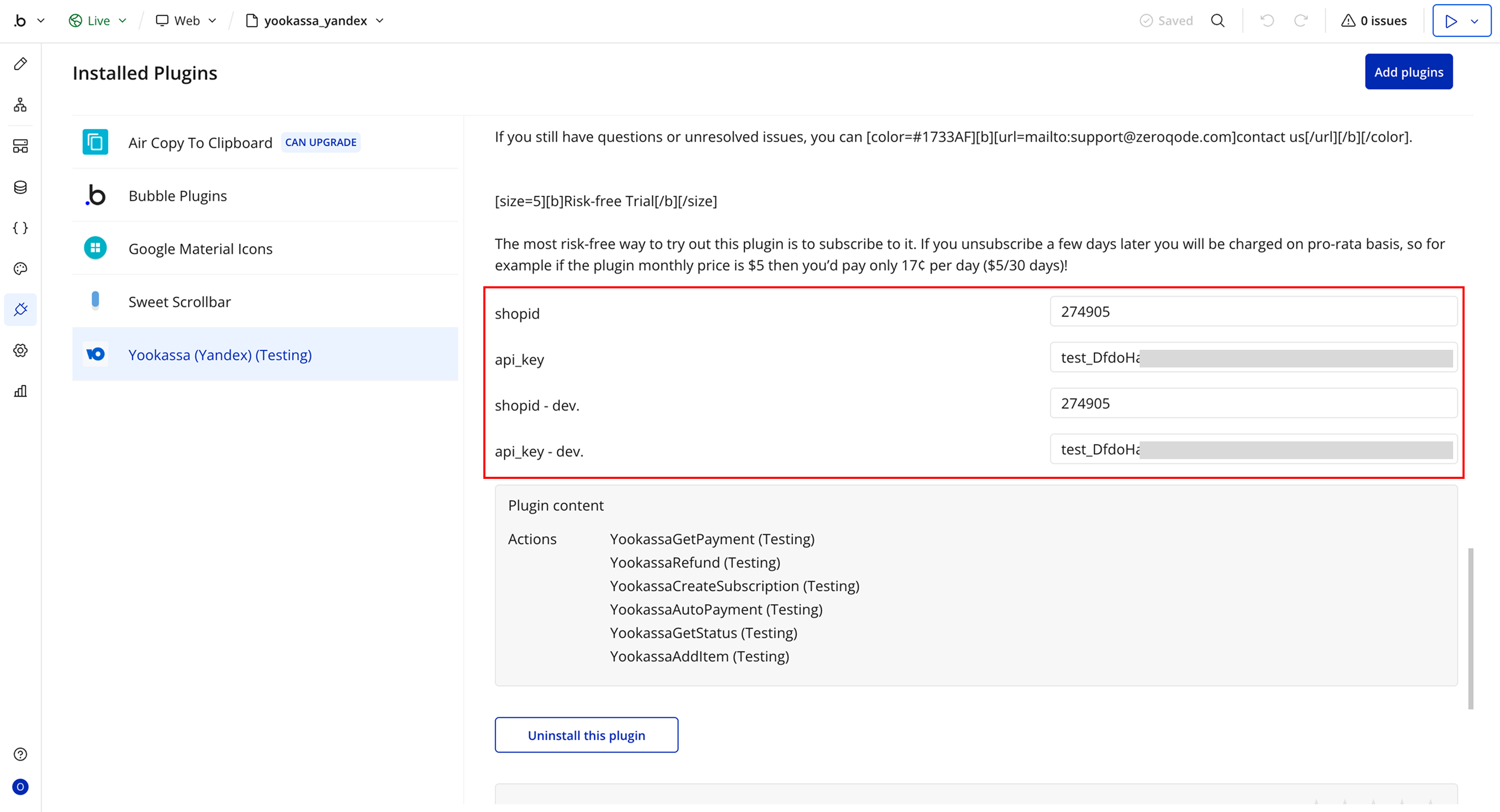Viewport: 1500px width, 812px height.
Task: Click the plugin details vertical scrollbar
Action: (x=1470, y=629)
